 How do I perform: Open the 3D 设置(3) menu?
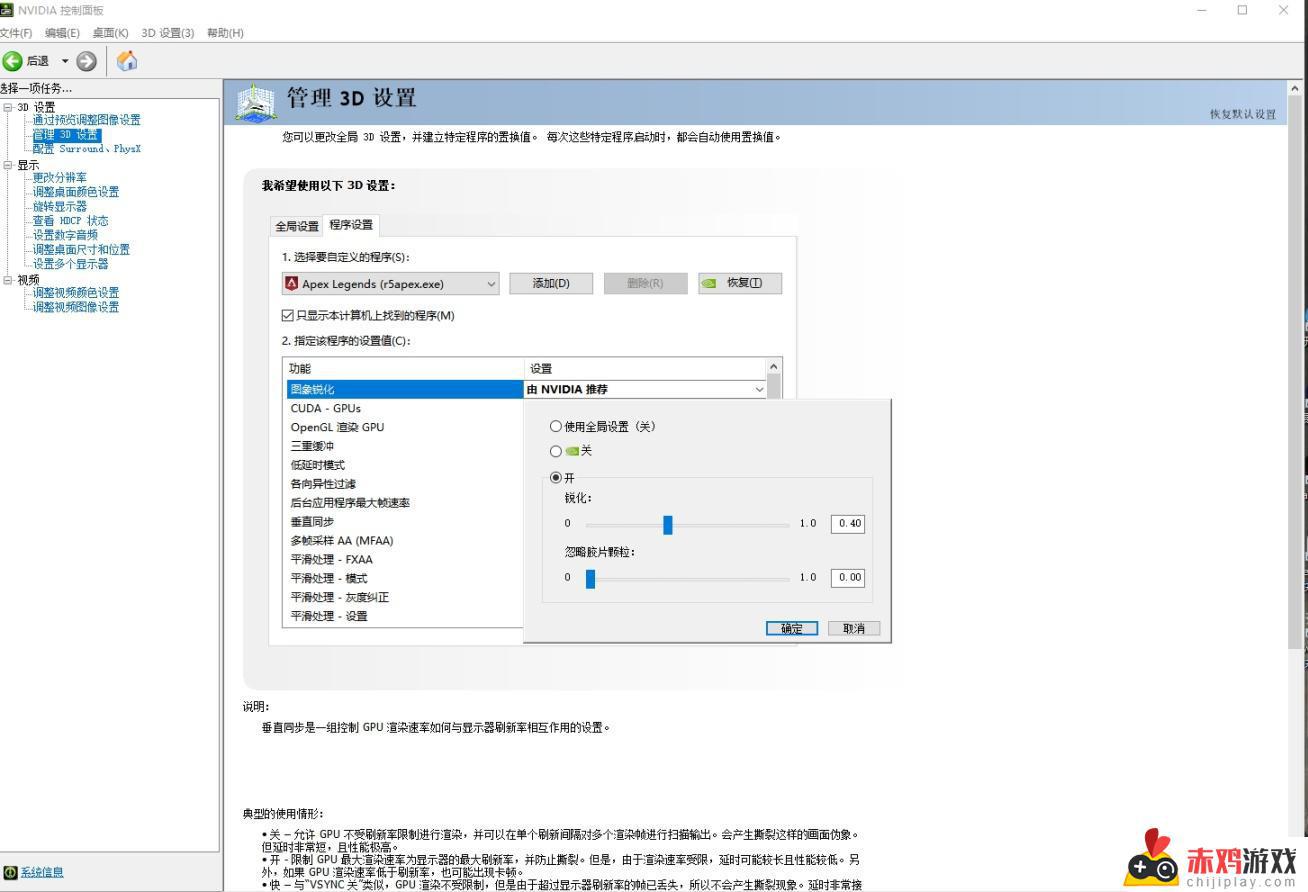[x=167, y=33]
